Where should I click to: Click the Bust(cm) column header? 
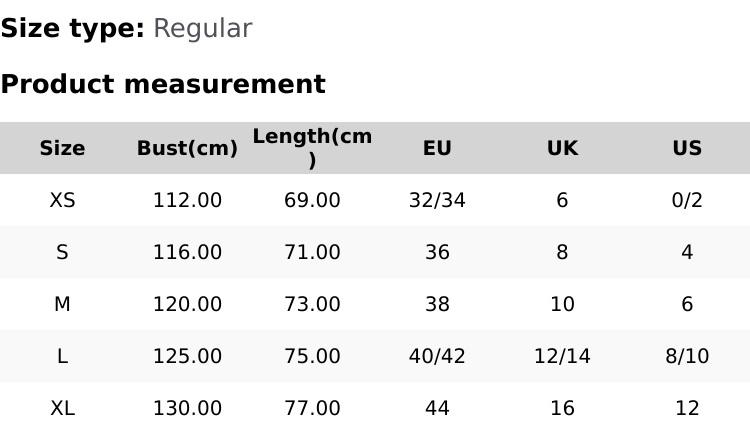[x=187, y=148]
